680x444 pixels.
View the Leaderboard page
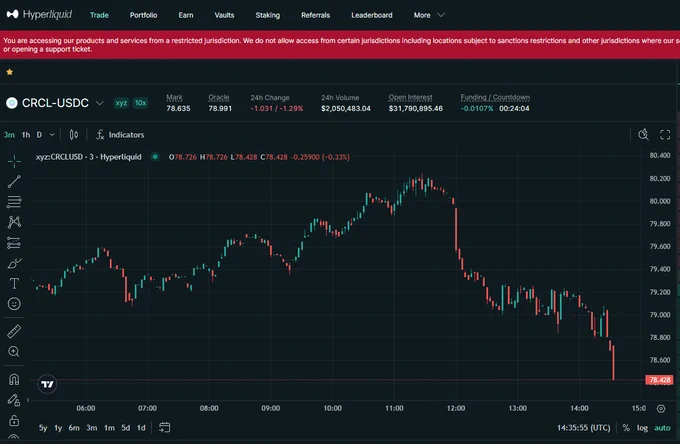(372, 15)
